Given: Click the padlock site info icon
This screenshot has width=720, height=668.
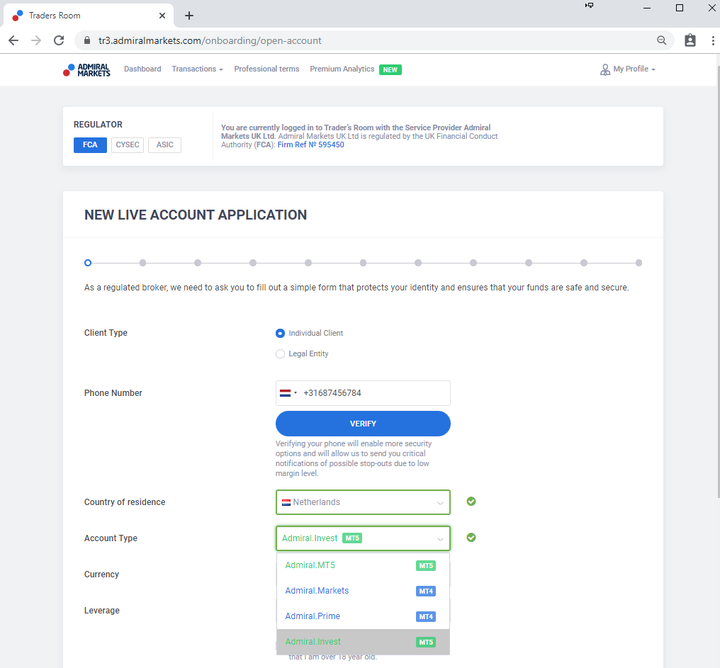Looking at the screenshot, I should click(x=87, y=40).
